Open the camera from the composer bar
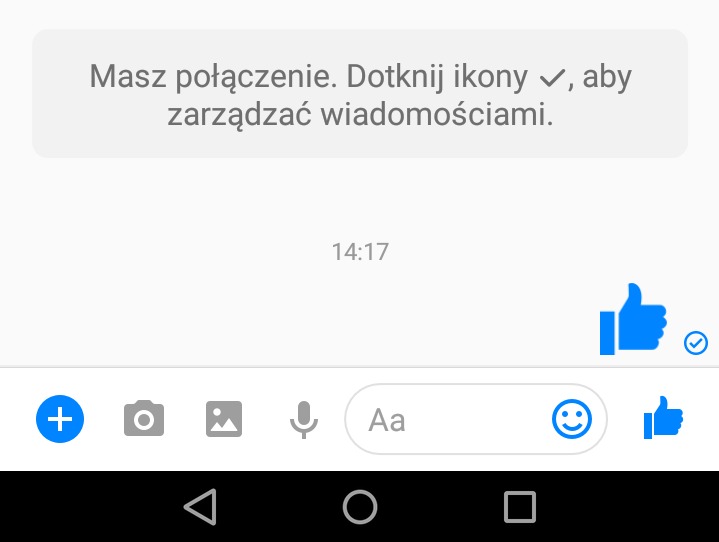The image size is (719, 542). [144, 418]
